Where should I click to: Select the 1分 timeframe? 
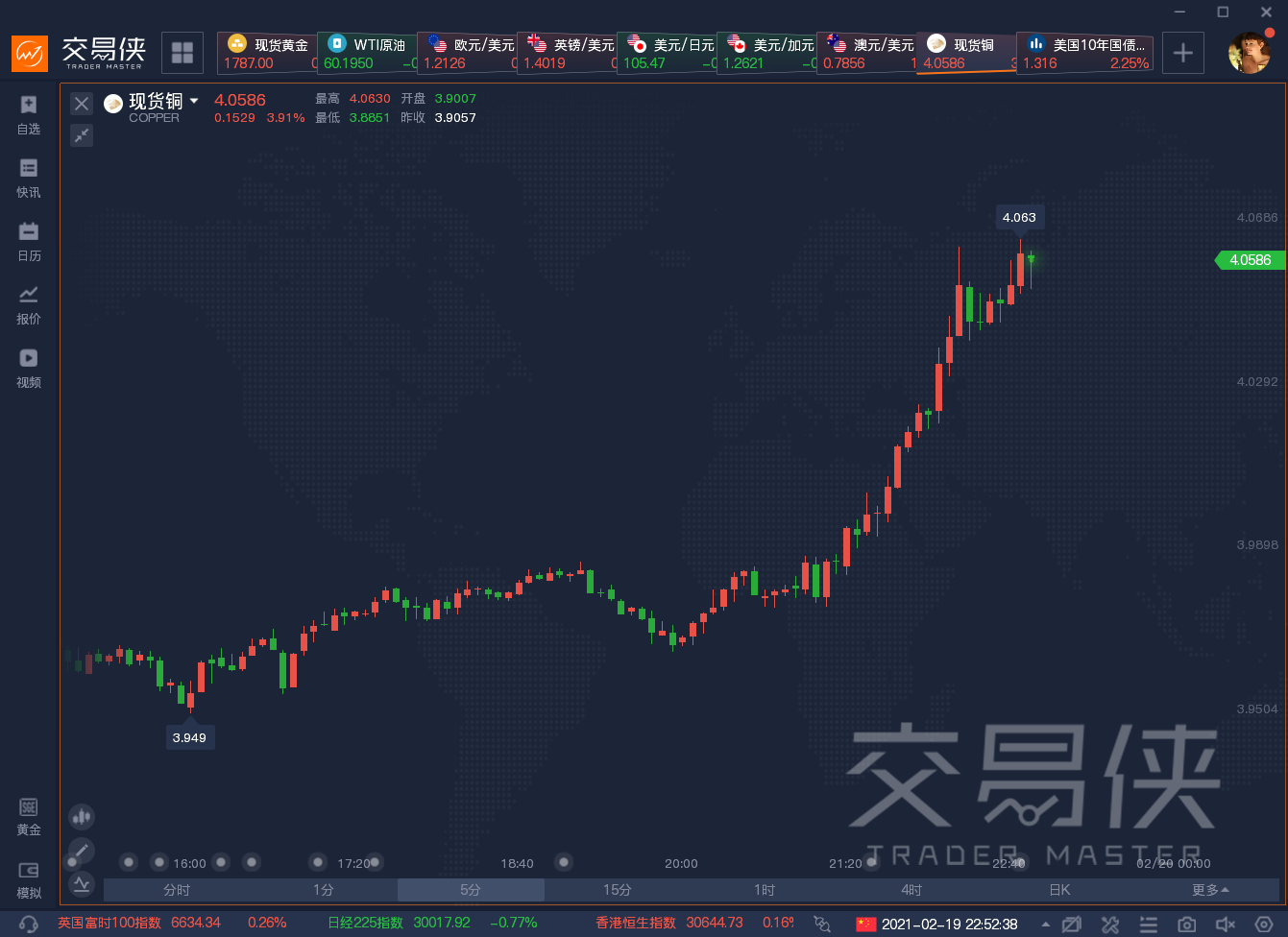coord(324,890)
